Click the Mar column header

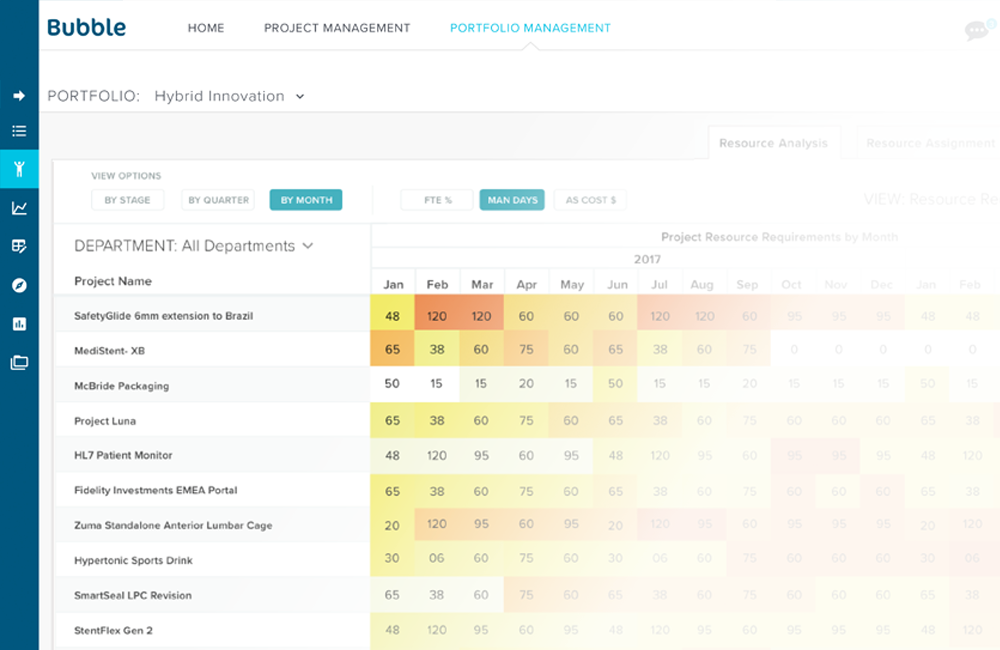[482, 284]
